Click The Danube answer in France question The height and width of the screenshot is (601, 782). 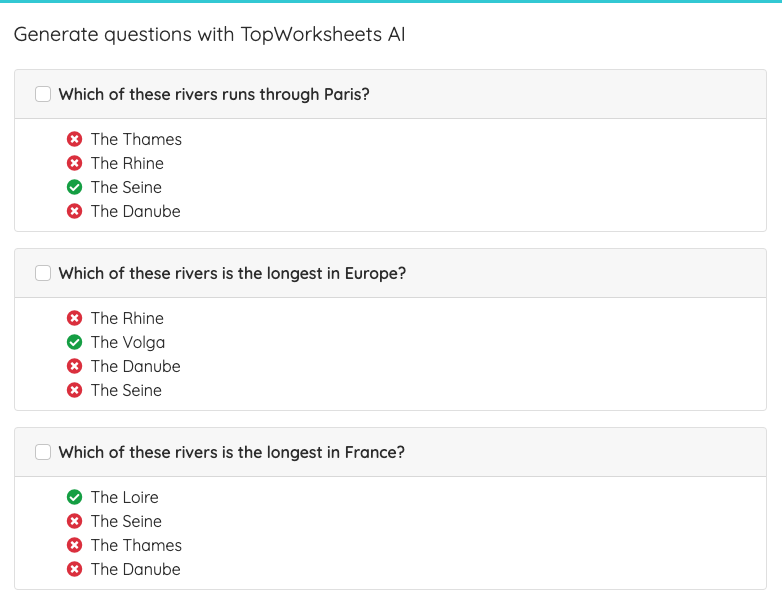click(136, 569)
